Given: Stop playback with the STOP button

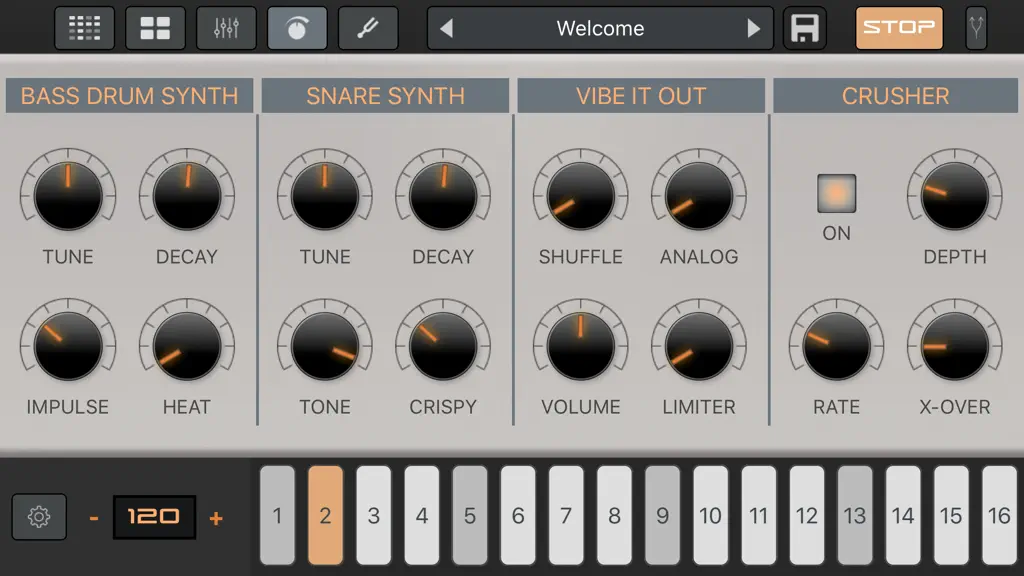Looking at the screenshot, I should [899, 28].
